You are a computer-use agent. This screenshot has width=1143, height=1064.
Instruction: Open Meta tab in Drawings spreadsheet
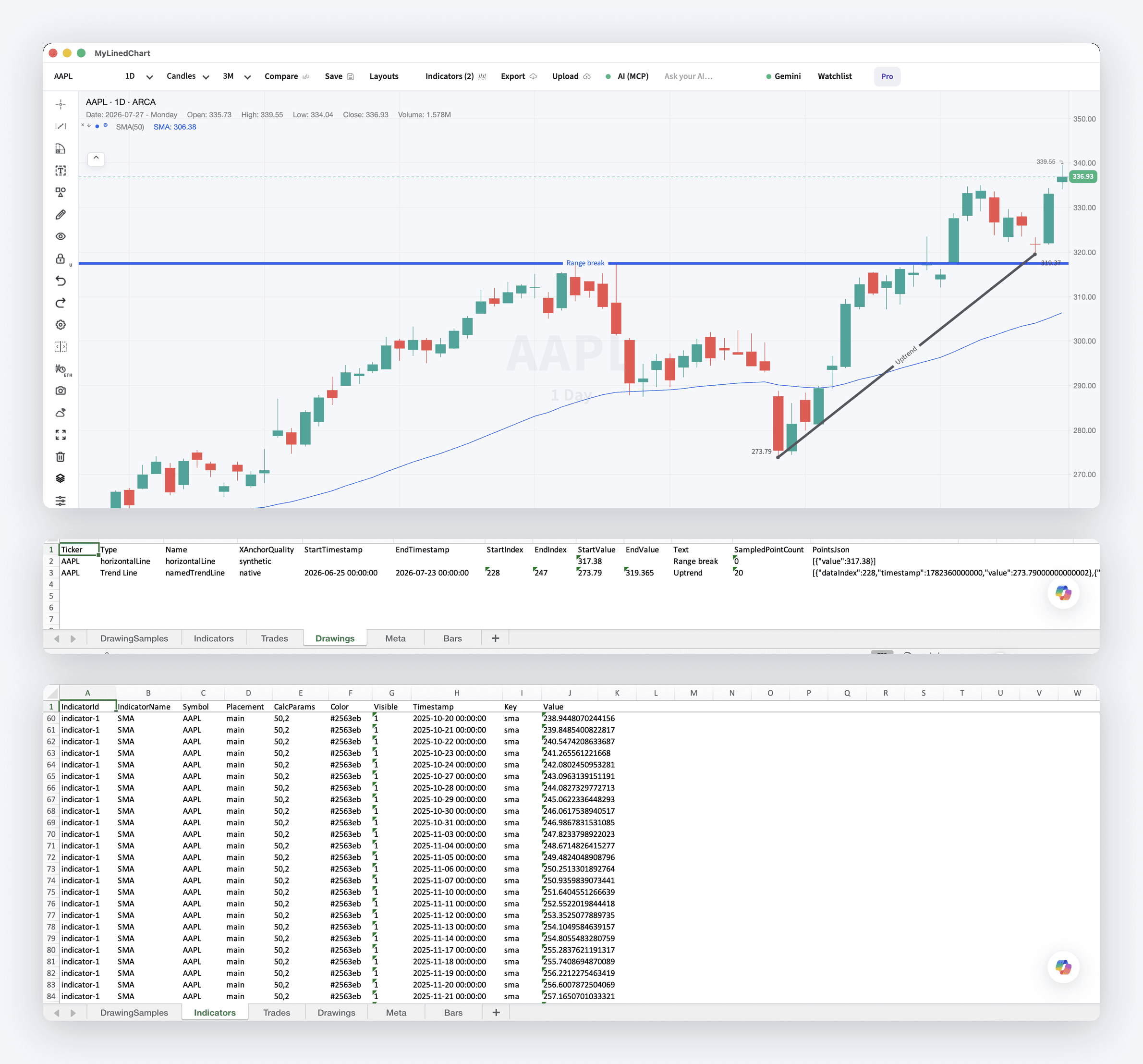395,638
